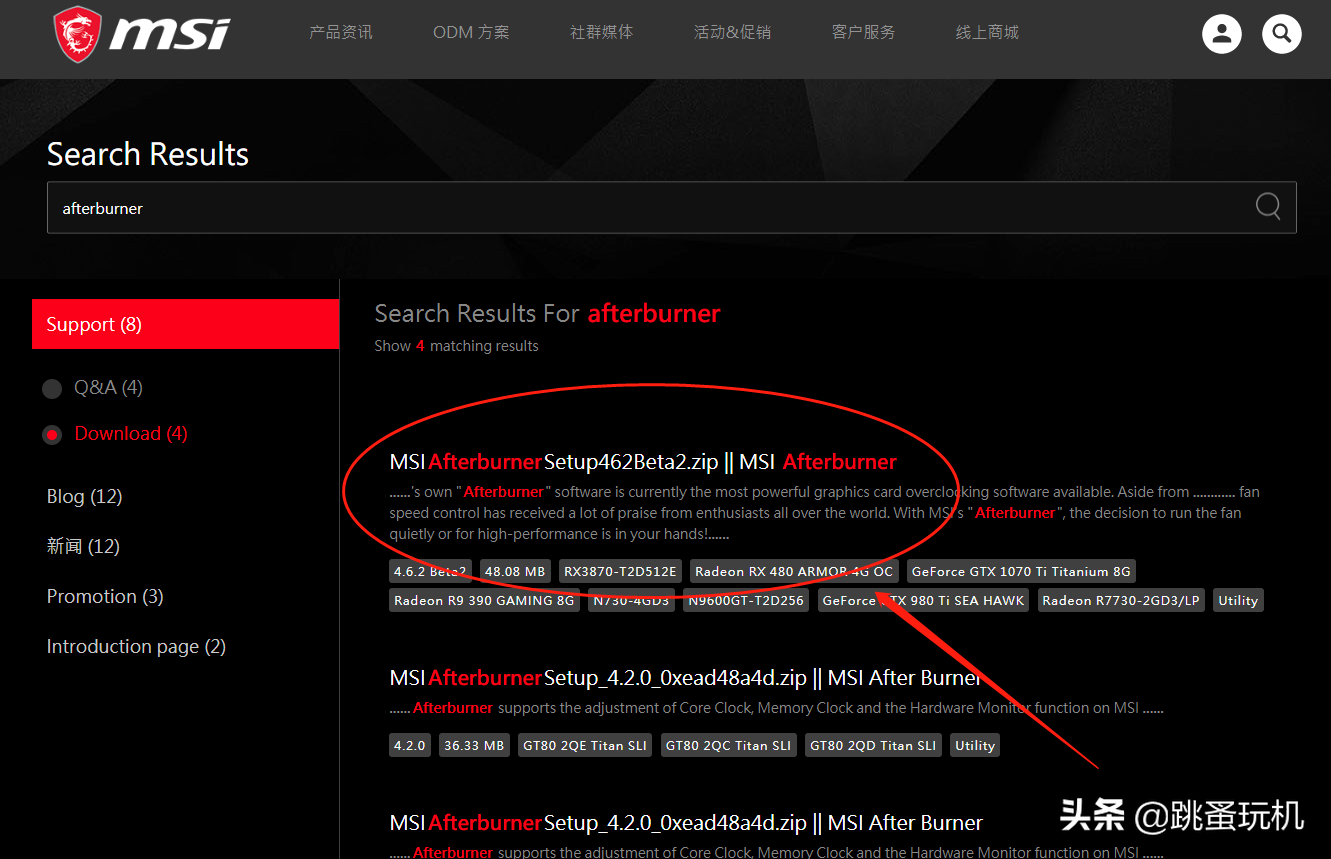Open the 客户服务 menu
1331x859 pixels.
tap(863, 32)
